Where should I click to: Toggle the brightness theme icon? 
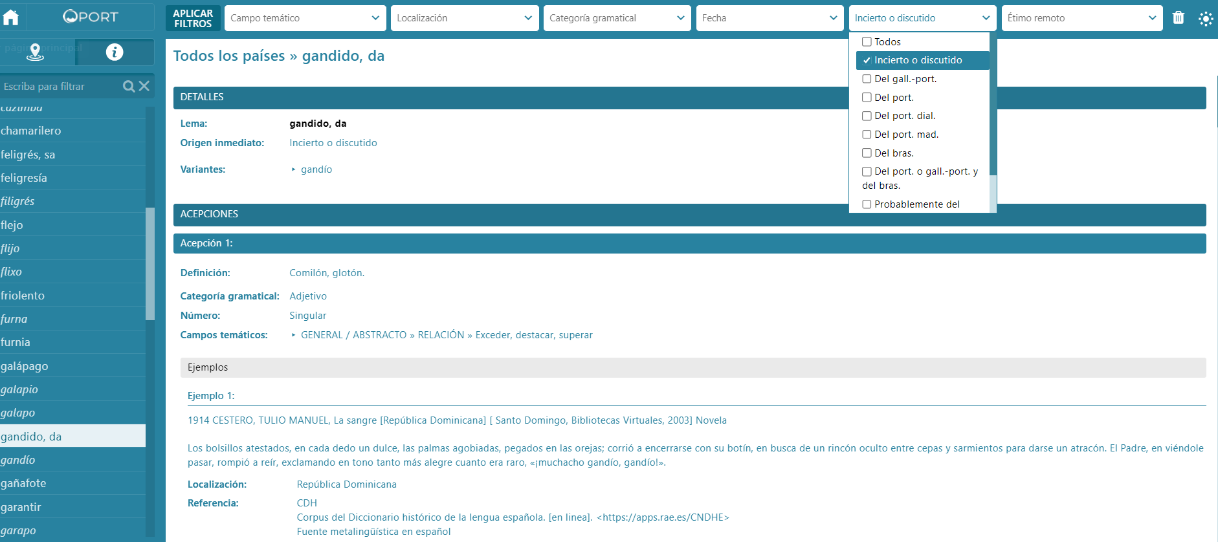point(1205,18)
